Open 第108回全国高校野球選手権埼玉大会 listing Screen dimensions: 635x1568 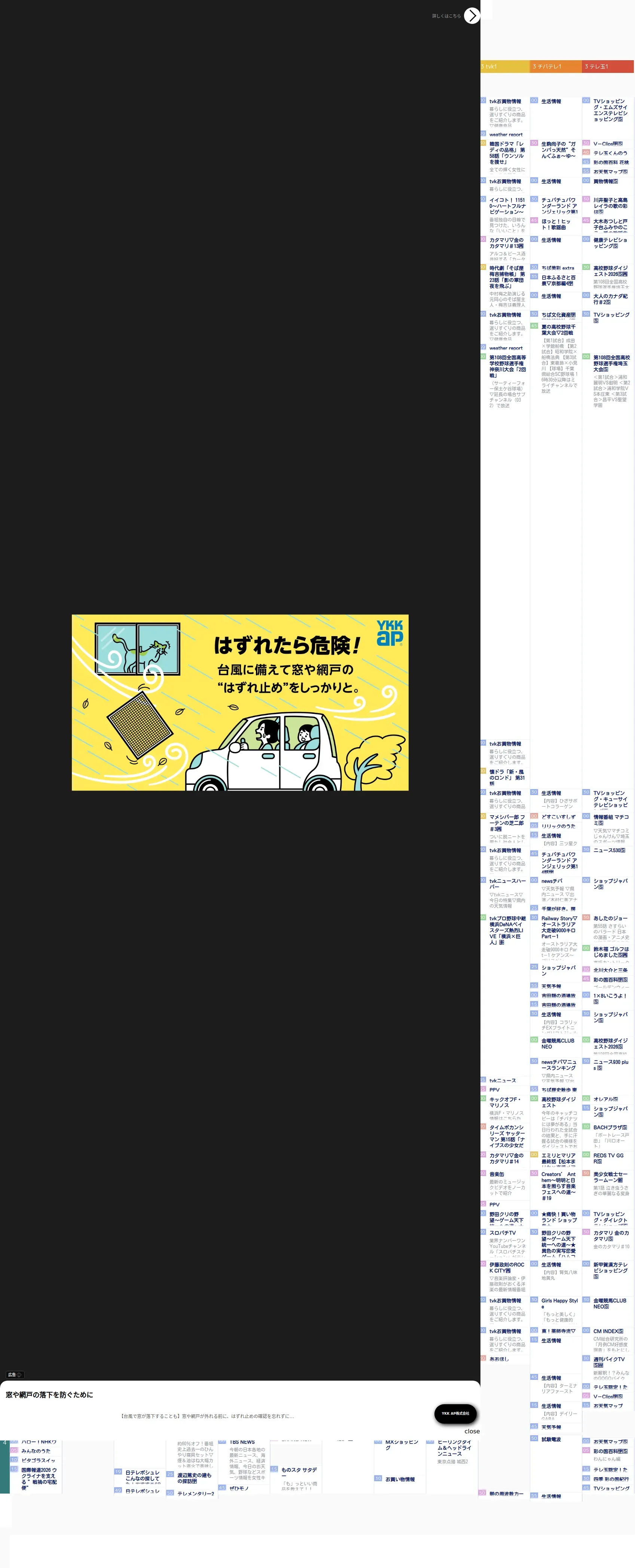(611, 363)
